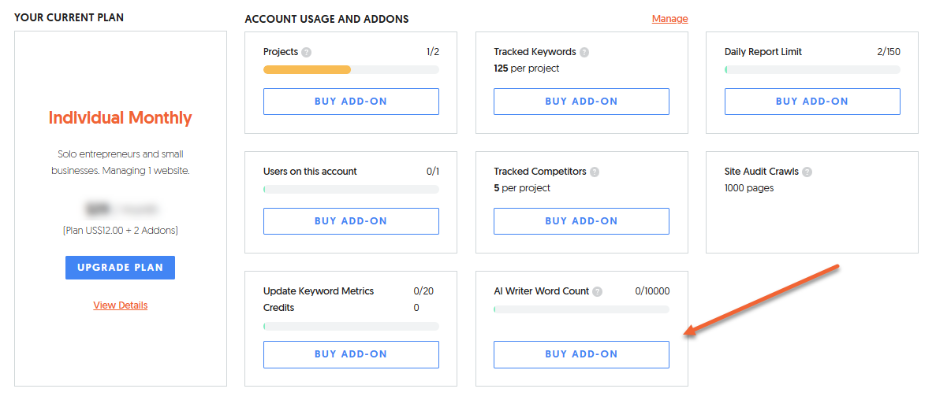Click the AI Writer Word Count help icon
Image resolution: width=936 pixels, height=396 pixels.
pos(598,291)
